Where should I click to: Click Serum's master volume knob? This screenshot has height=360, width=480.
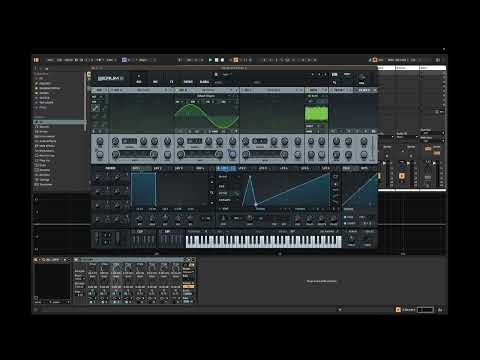click(362, 77)
